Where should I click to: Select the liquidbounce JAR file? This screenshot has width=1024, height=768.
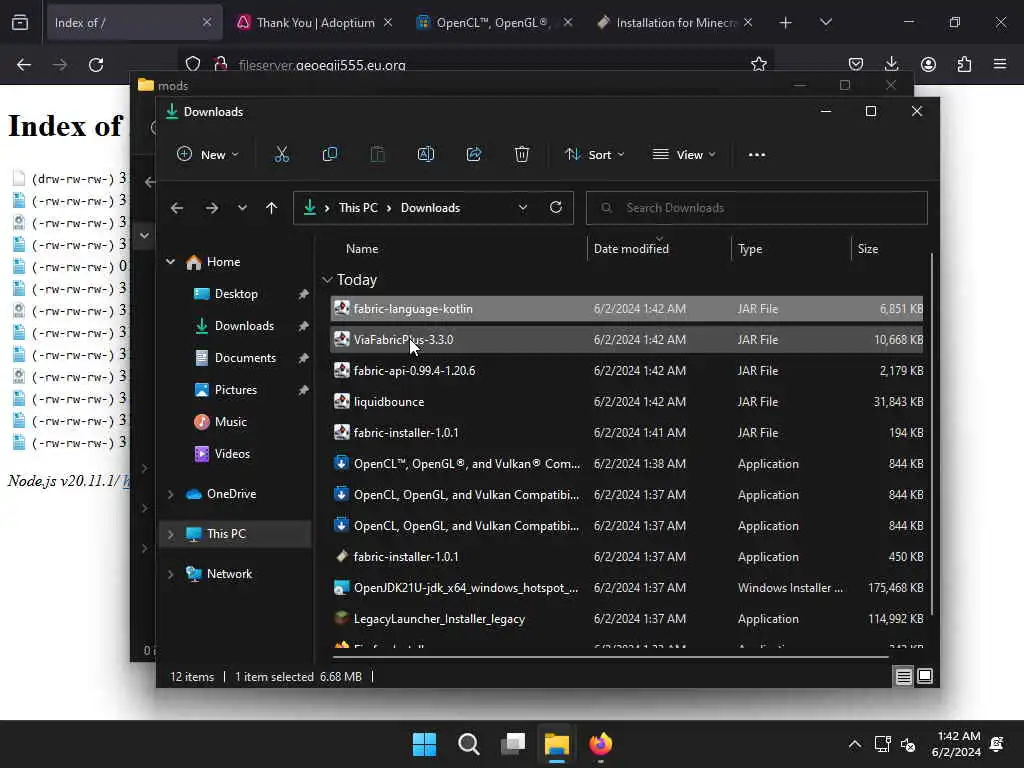pos(627,402)
